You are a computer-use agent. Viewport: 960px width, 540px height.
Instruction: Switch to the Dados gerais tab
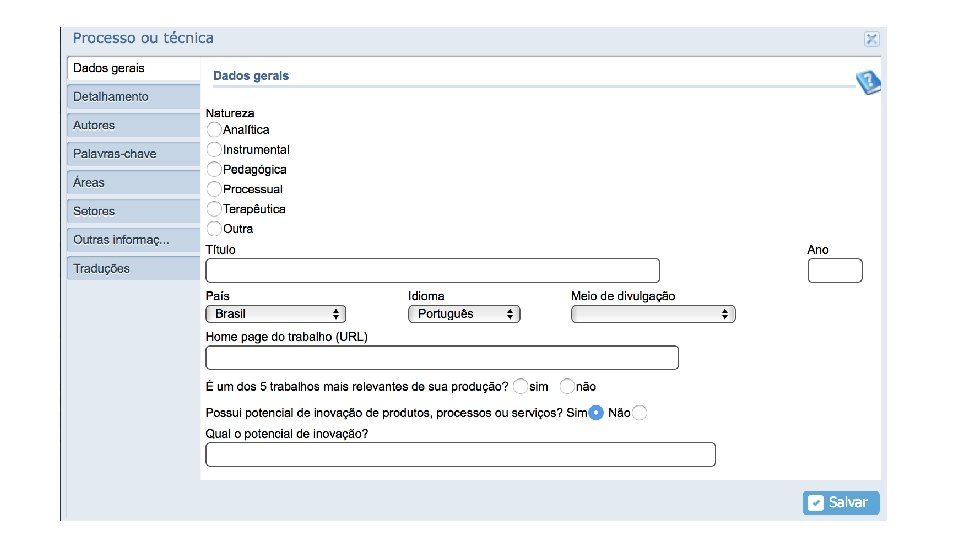click(x=133, y=68)
